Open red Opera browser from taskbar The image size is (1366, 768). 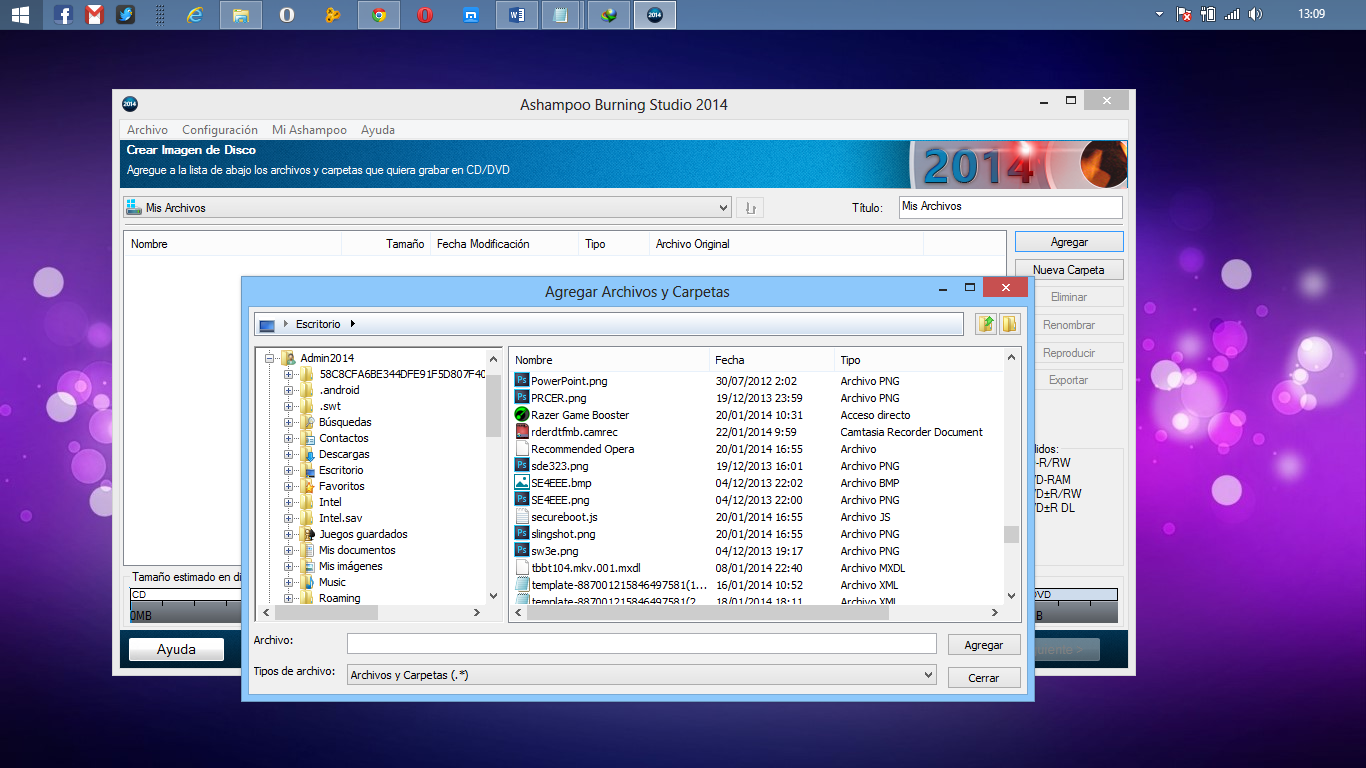[425, 15]
